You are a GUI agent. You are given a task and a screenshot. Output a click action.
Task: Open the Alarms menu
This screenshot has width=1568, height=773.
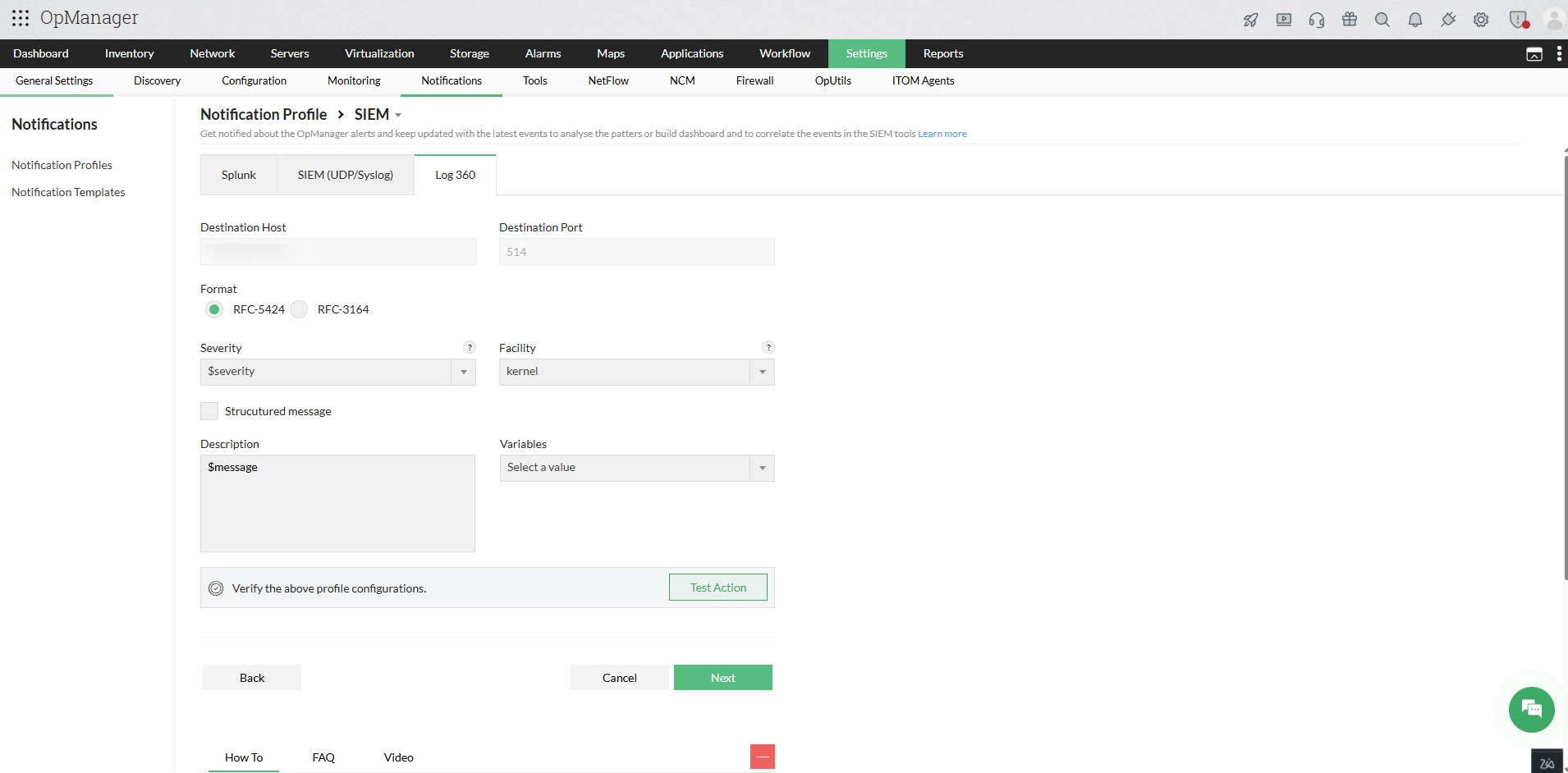[543, 53]
